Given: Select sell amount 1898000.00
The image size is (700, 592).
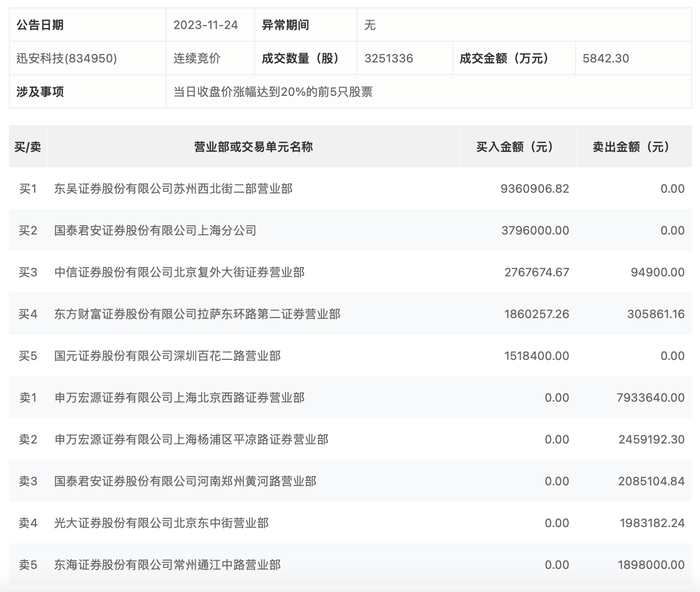Looking at the screenshot, I should (651, 565).
